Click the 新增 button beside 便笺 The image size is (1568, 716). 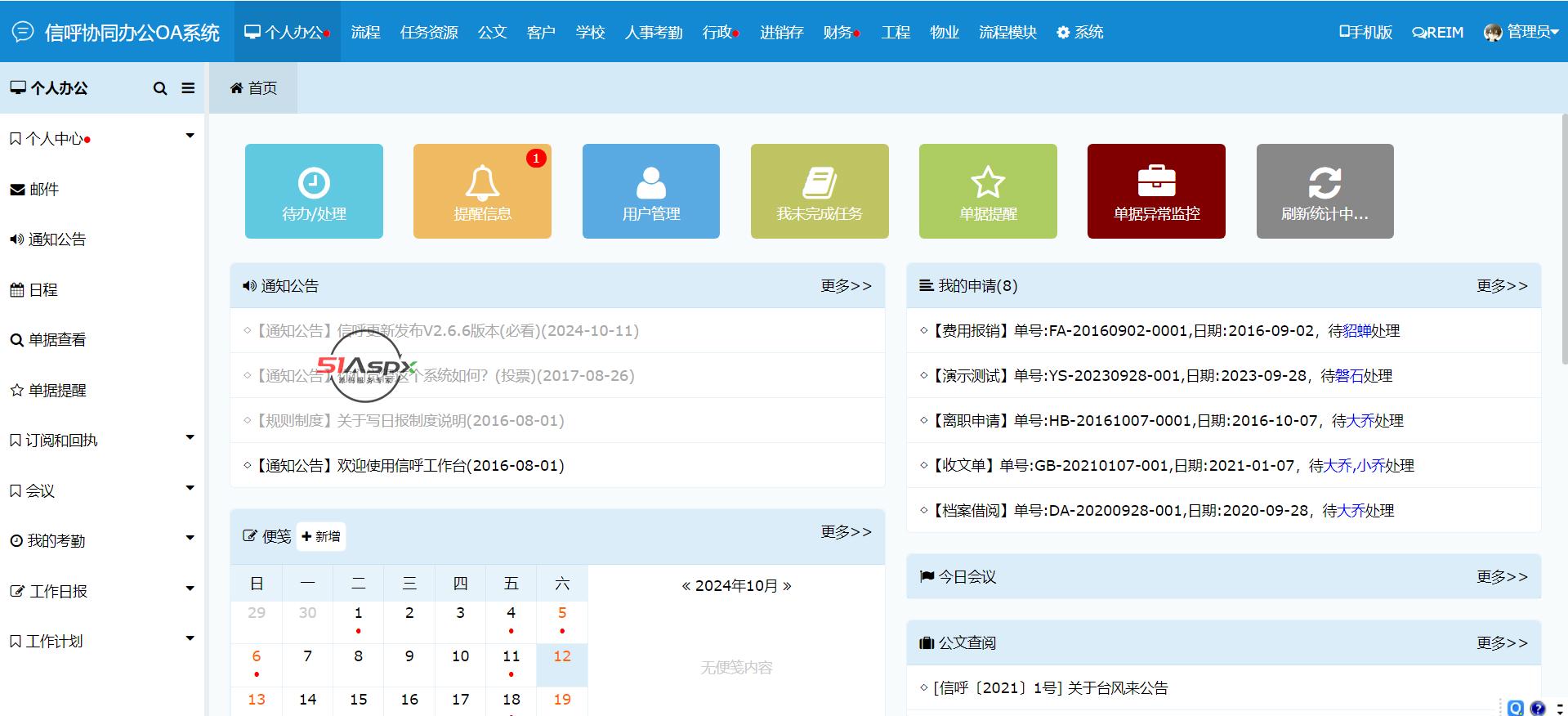tap(320, 536)
